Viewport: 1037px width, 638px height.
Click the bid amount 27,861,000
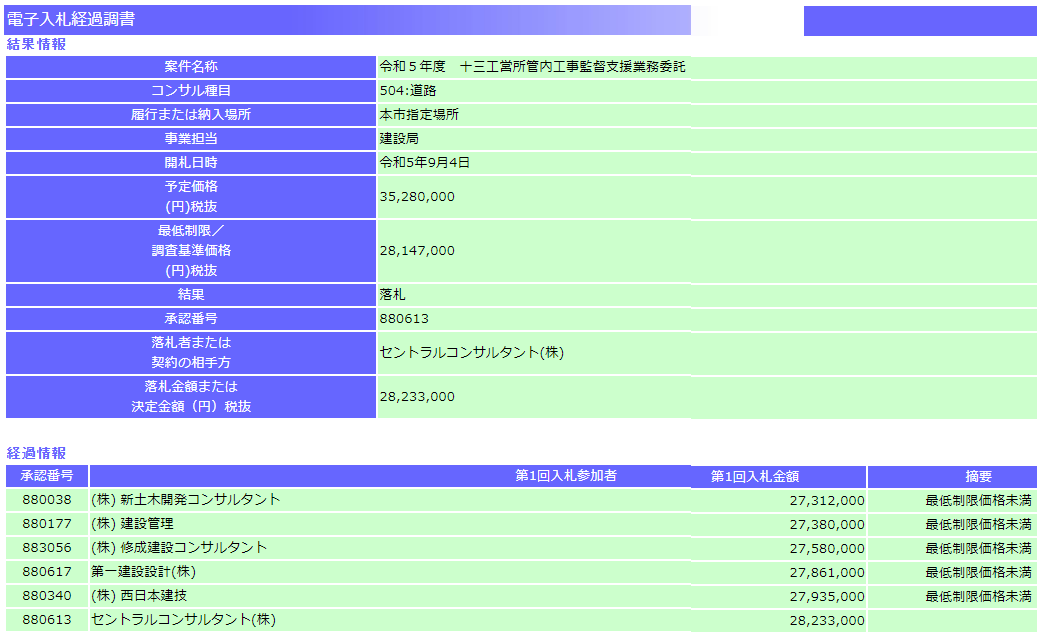click(826, 572)
